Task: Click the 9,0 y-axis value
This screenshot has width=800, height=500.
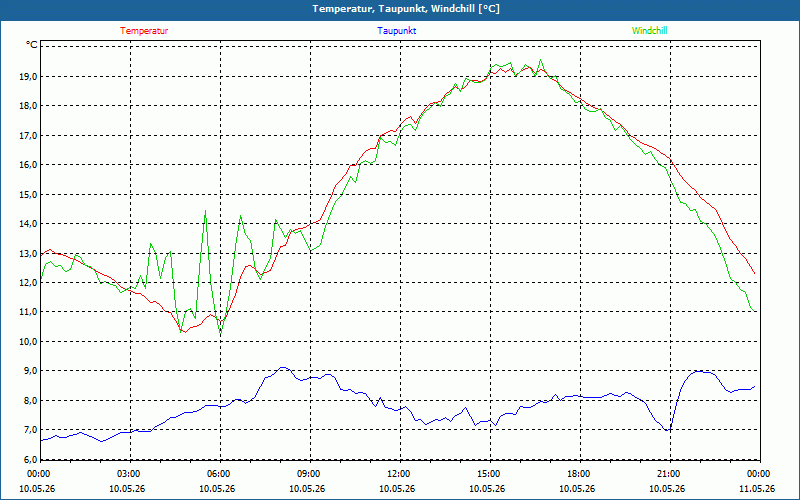Action: point(31,371)
